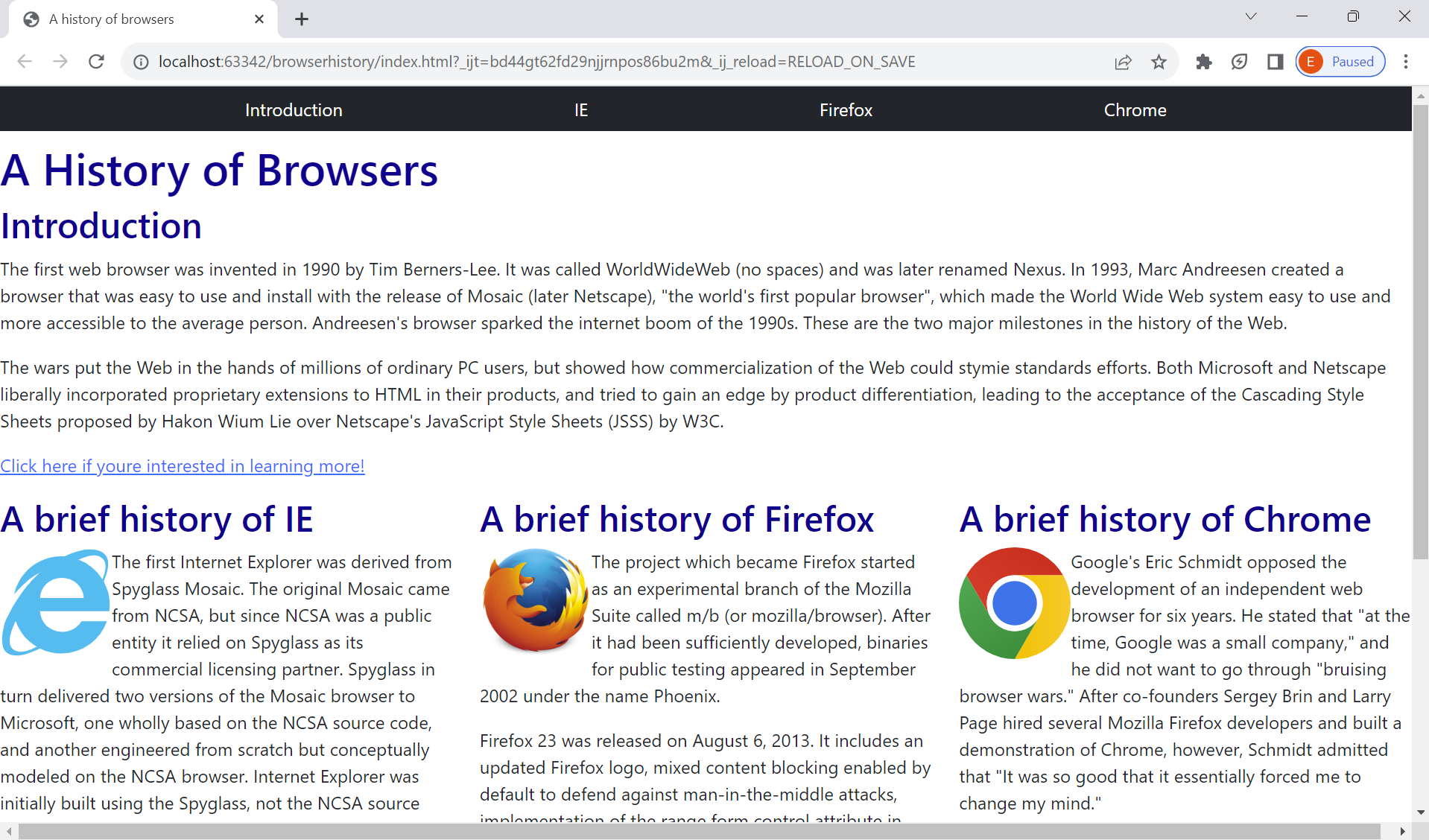Click the 'A History of Browsers' heading
The image size is (1429, 840).
coord(219,171)
